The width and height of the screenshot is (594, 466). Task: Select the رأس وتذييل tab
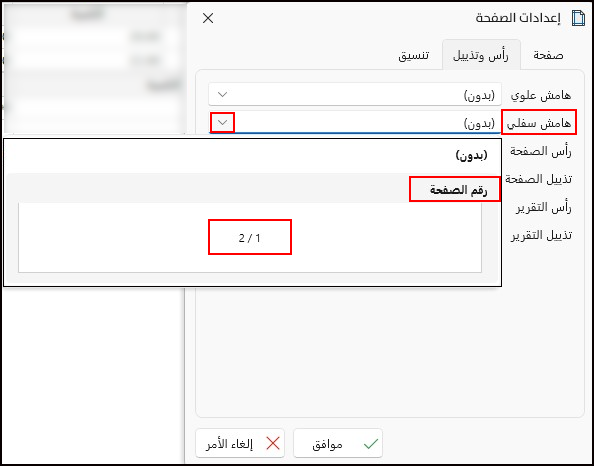click(x=481, y=55)
